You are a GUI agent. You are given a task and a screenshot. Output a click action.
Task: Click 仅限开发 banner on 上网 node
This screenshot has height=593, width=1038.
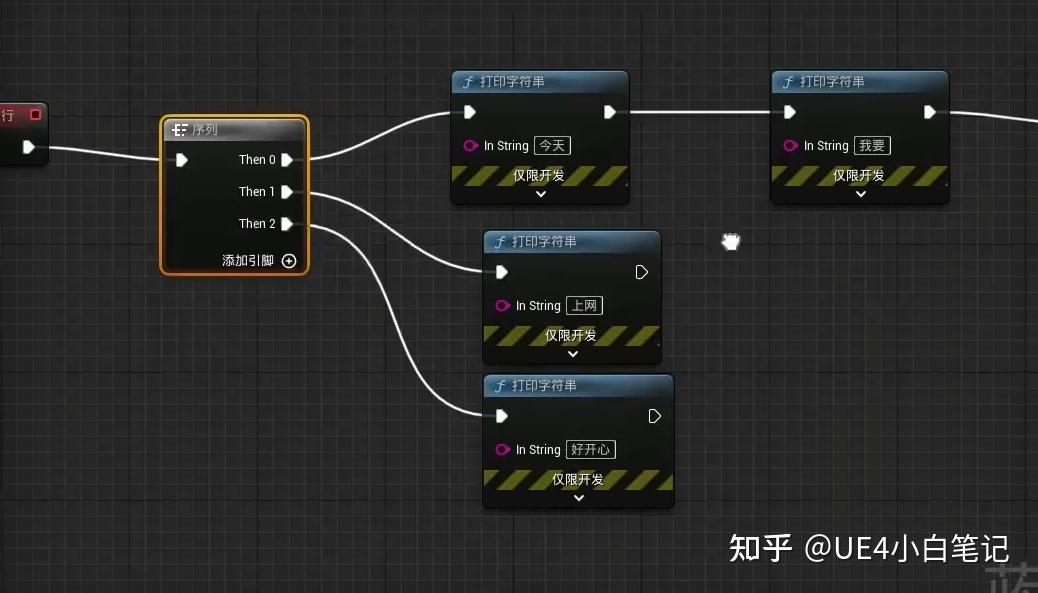point(571,336)
